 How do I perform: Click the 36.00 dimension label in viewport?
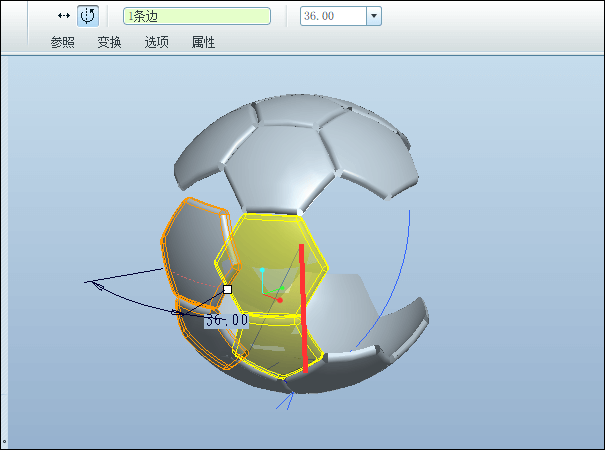coord(226,320)
